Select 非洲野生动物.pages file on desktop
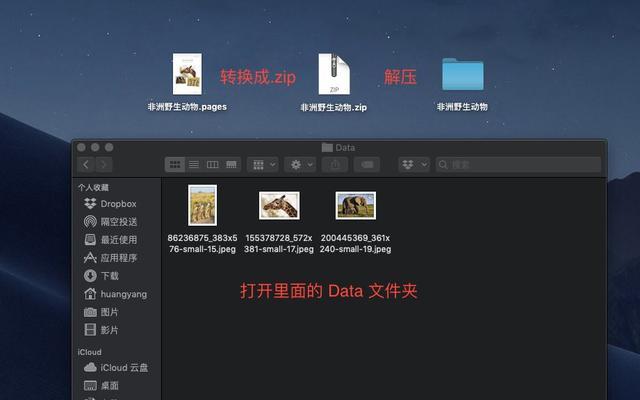Image resolution: width=640 pixels, height=400 pixels. [x=187, y=74]
